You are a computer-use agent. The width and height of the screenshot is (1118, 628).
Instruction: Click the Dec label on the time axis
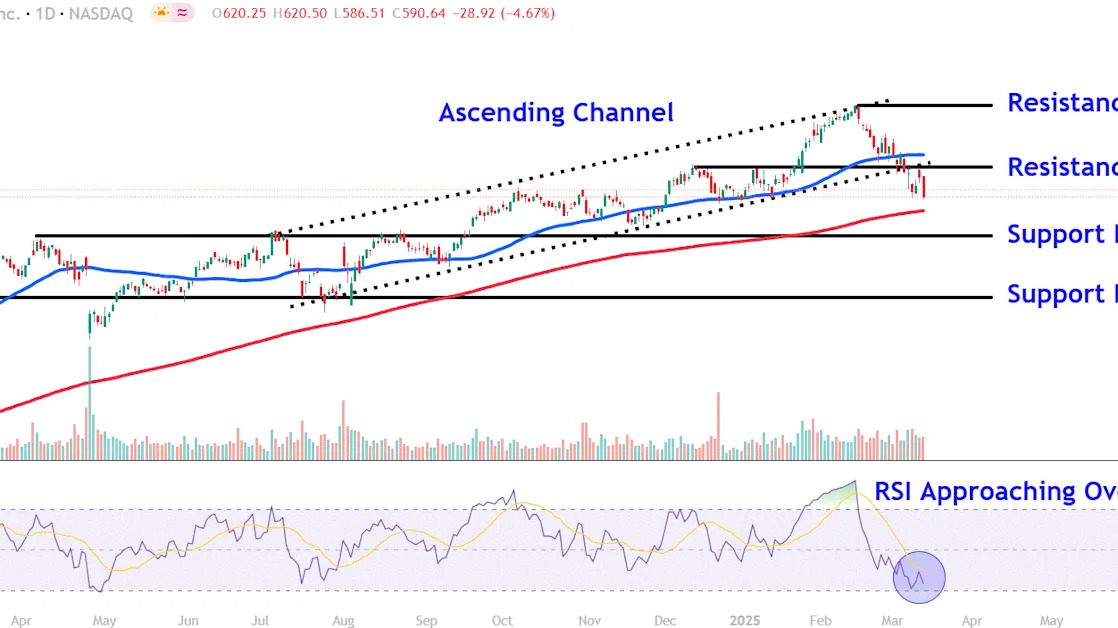click(x=665, y=621)
